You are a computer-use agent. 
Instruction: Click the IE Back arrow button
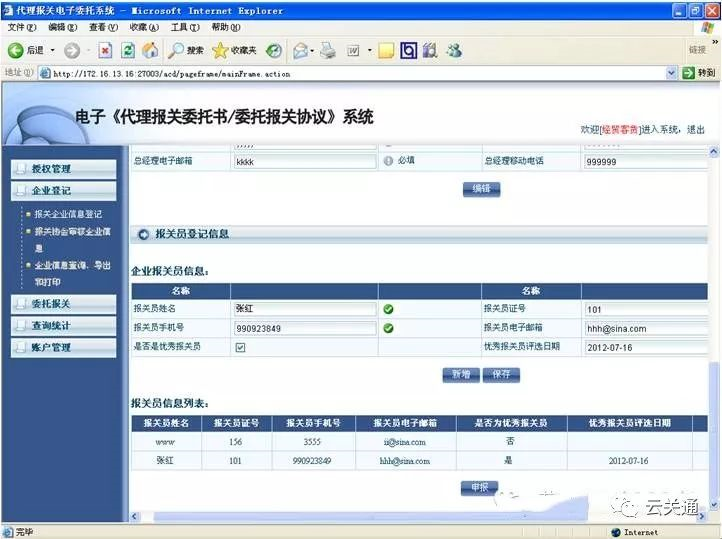click(16, 50)
